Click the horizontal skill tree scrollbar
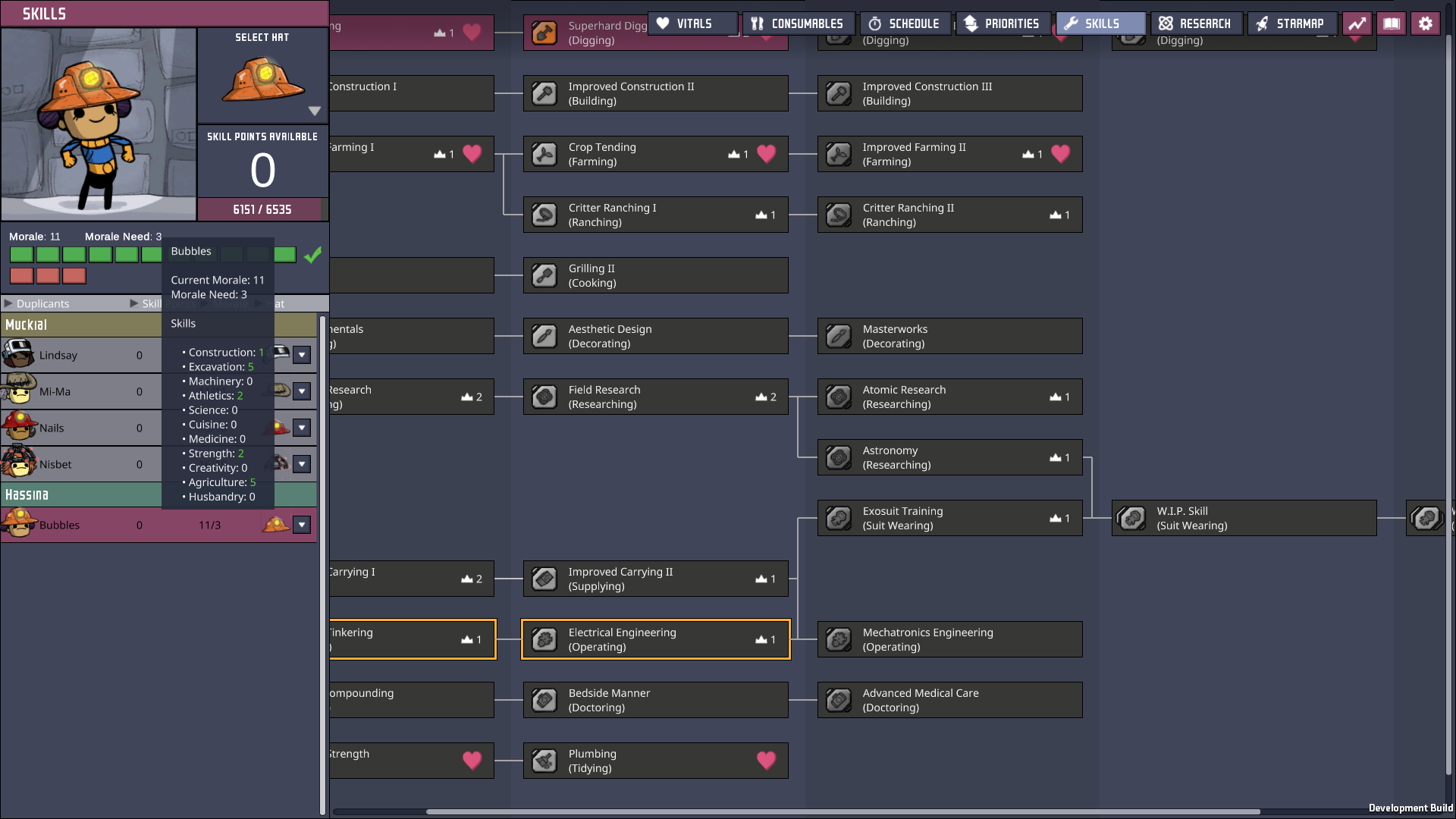The height and width of the screenshot is (819, 1456). 842,811
